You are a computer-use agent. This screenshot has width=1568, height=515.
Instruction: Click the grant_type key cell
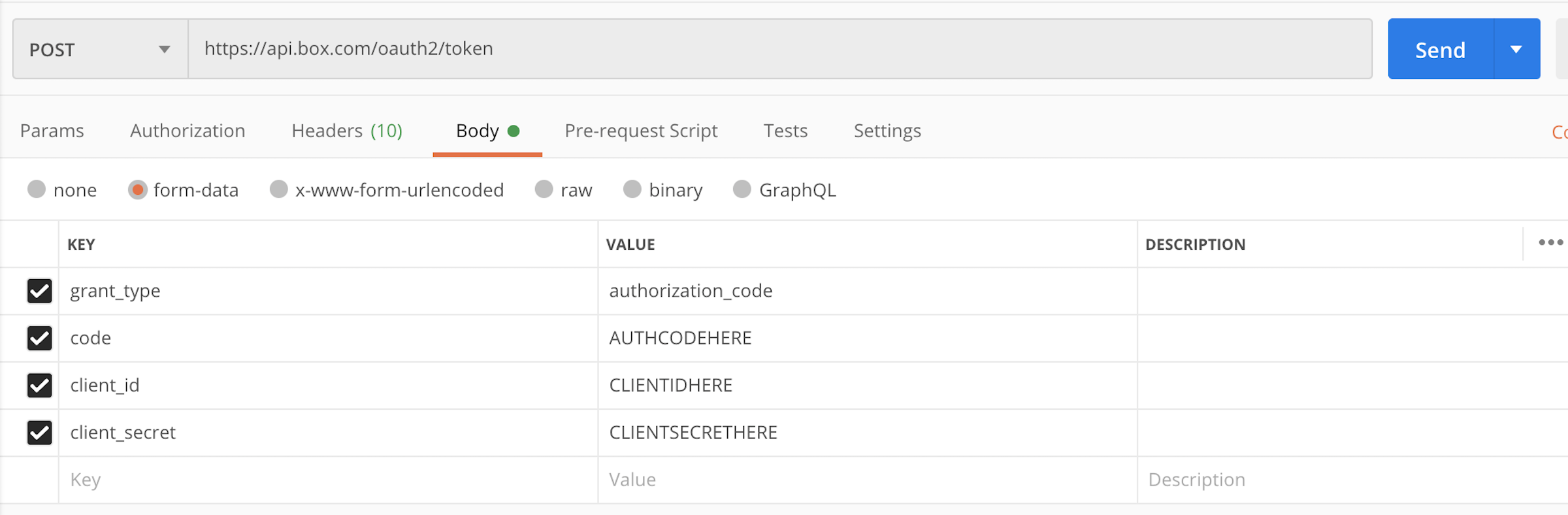coord(329,291)
